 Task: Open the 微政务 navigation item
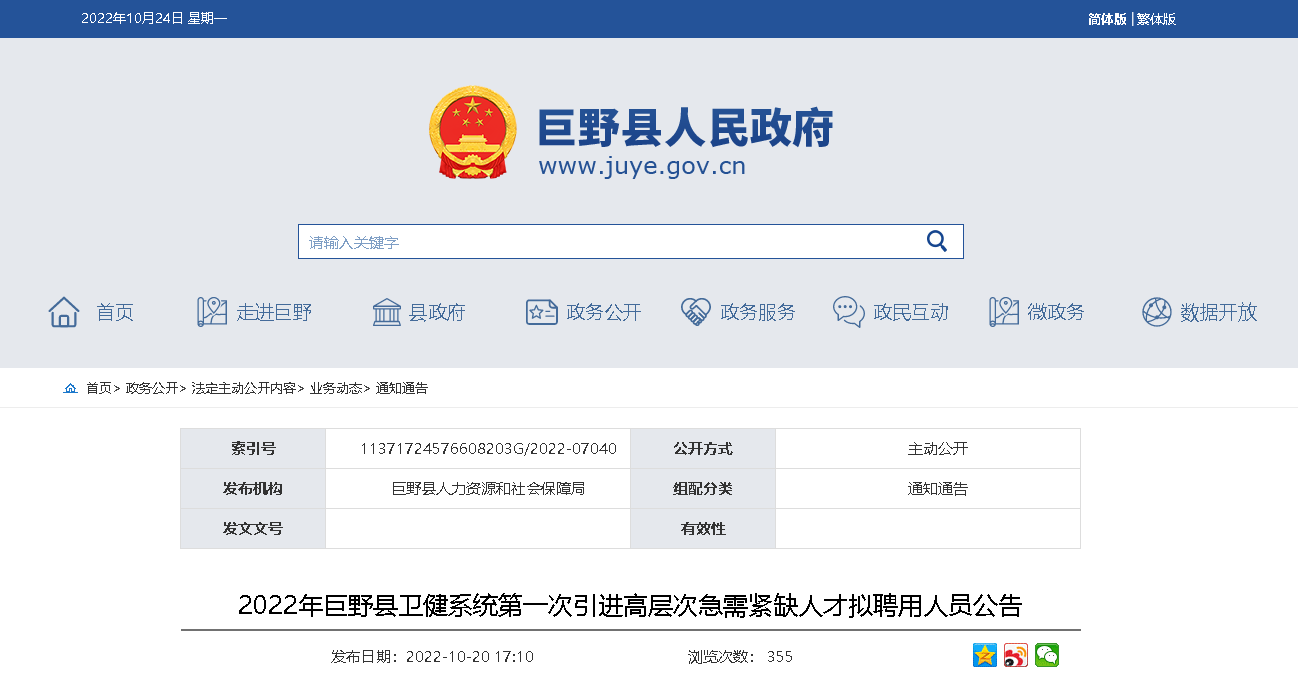click(x=1037, y=312)
